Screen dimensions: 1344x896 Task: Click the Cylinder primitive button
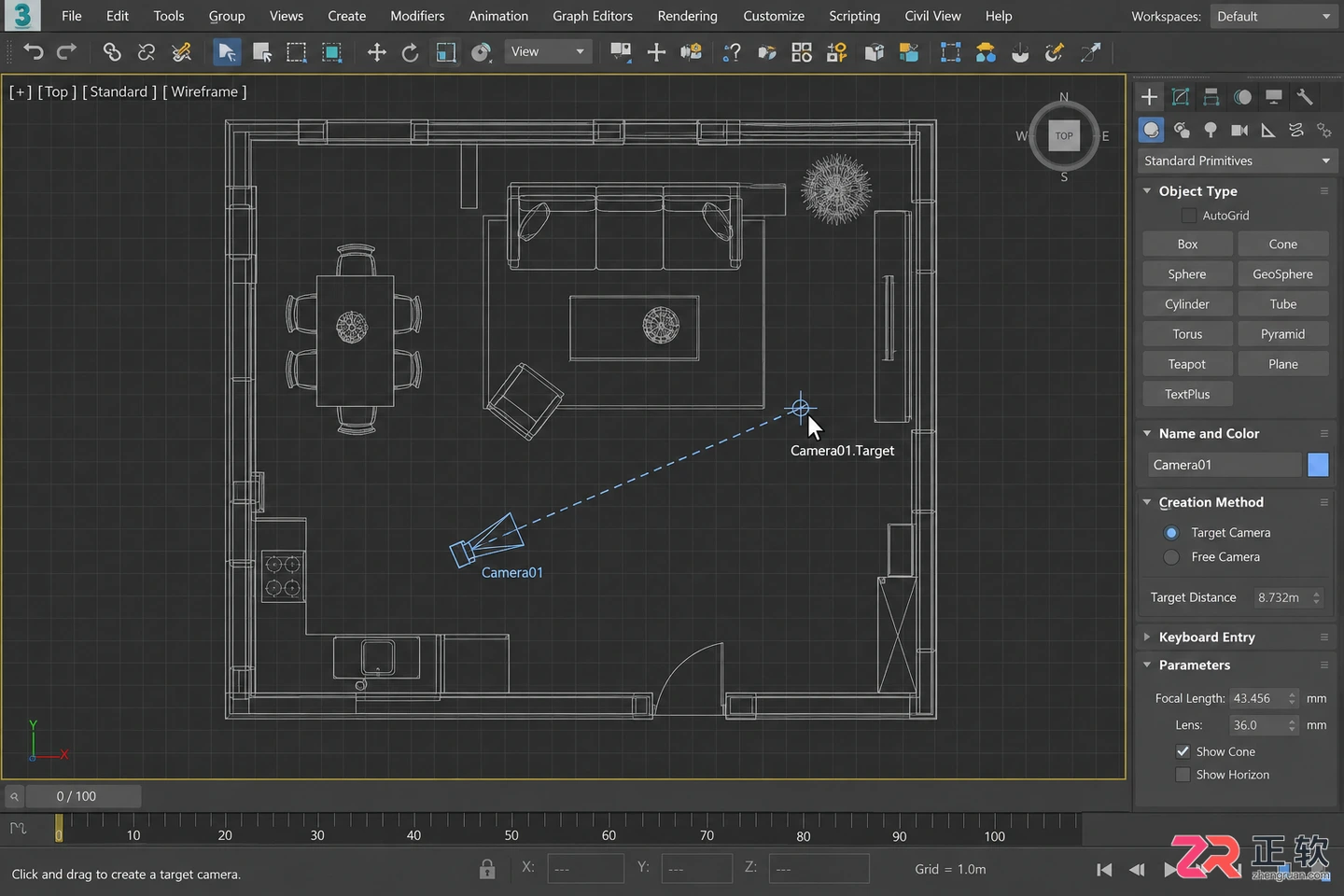point(1187,304)
